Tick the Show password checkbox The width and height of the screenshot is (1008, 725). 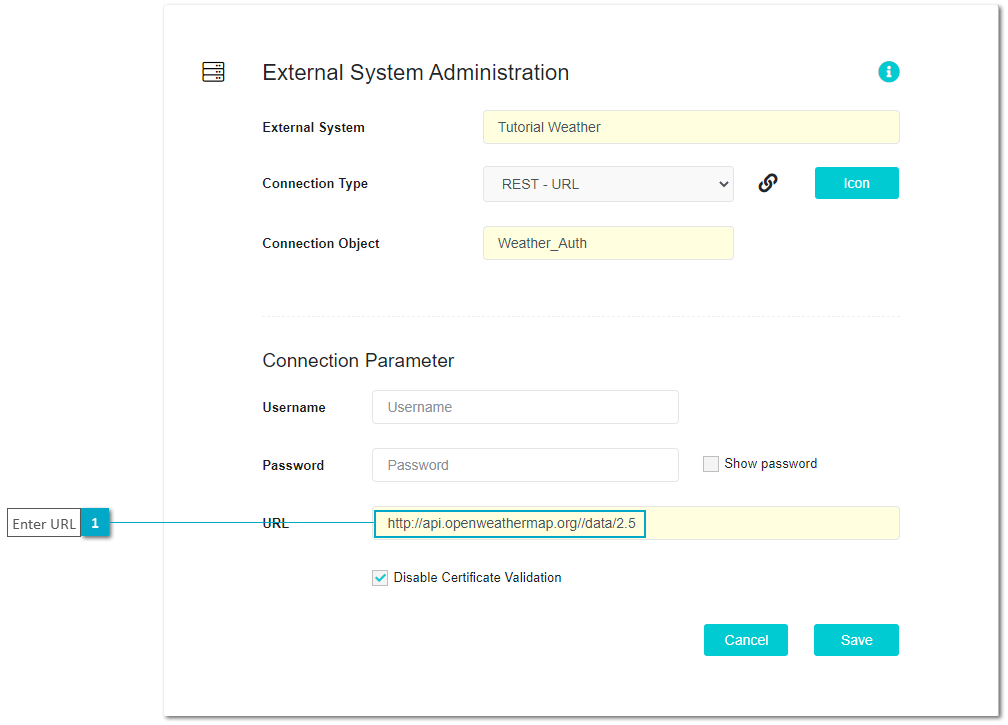point(710,464)
